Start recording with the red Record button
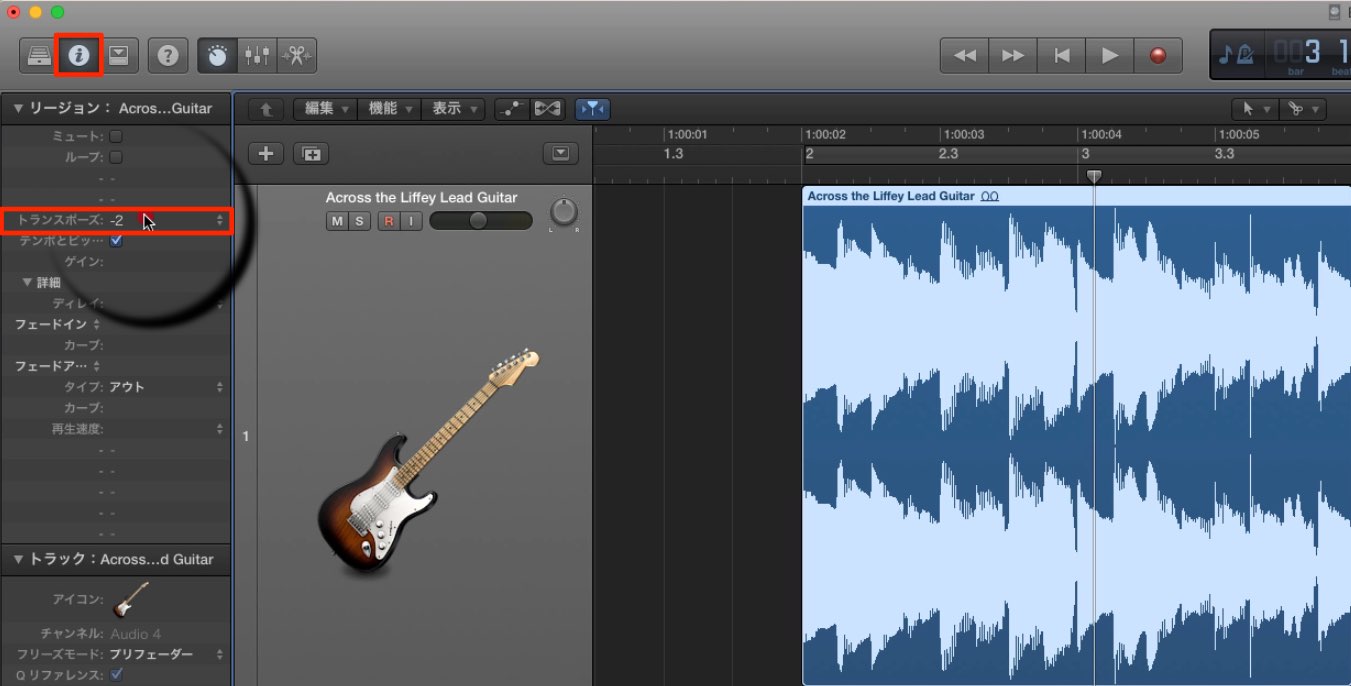 [x=1158, y=56]
